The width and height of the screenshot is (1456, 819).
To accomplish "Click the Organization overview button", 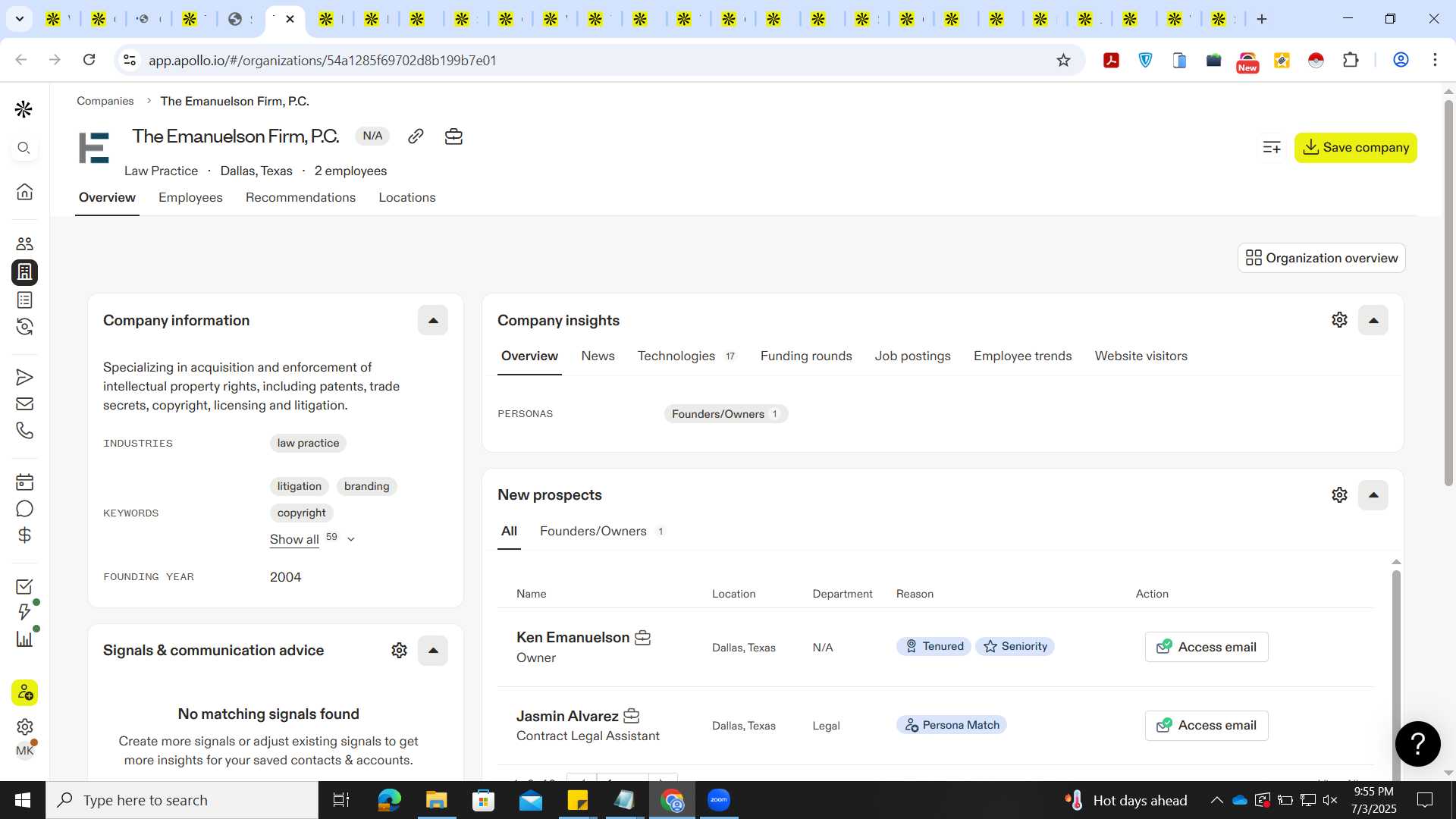I will (x=1321, y=258).
